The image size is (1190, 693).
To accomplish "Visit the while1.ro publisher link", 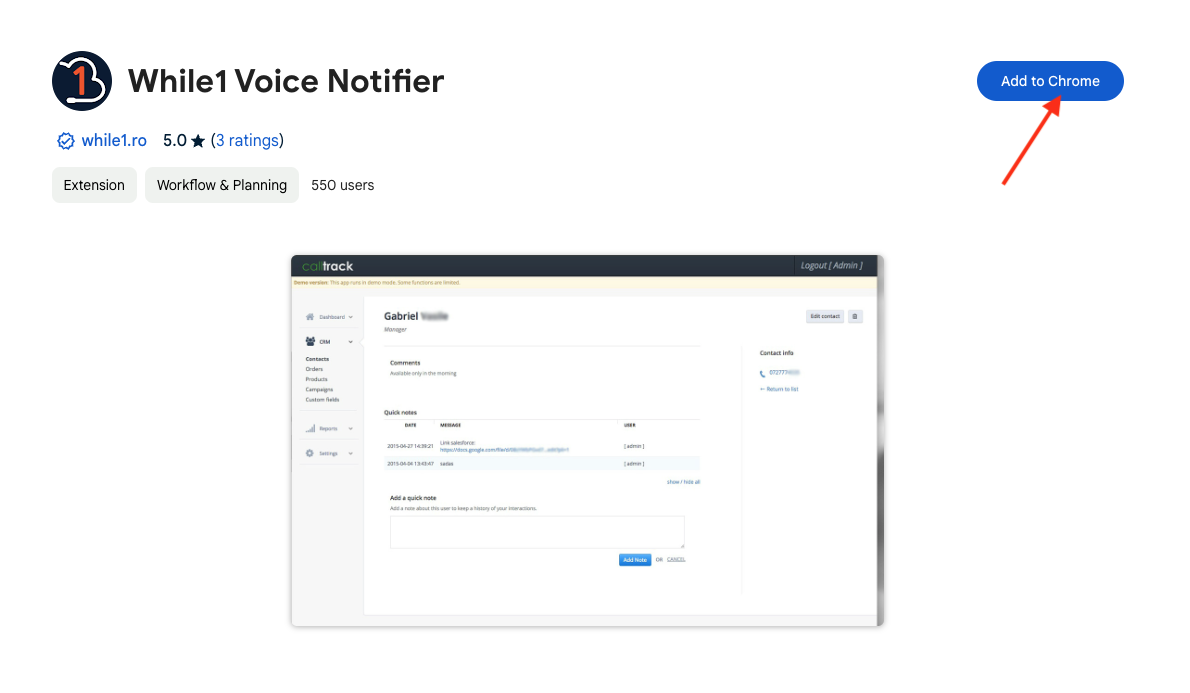I will [x=114, y=141].
